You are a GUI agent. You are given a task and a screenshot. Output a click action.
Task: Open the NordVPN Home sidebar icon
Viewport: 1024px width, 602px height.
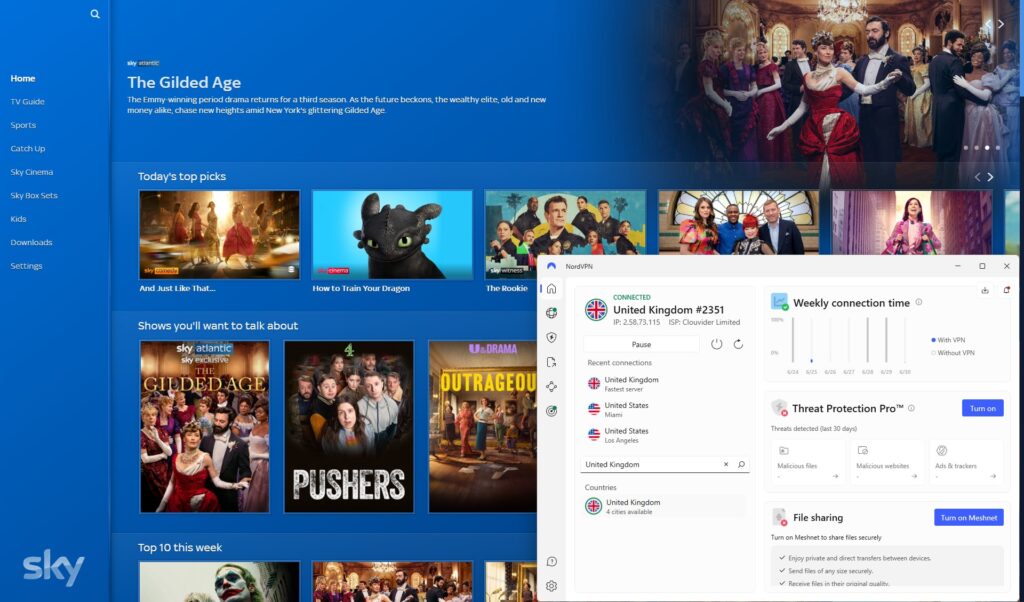[x=551, y=289]
